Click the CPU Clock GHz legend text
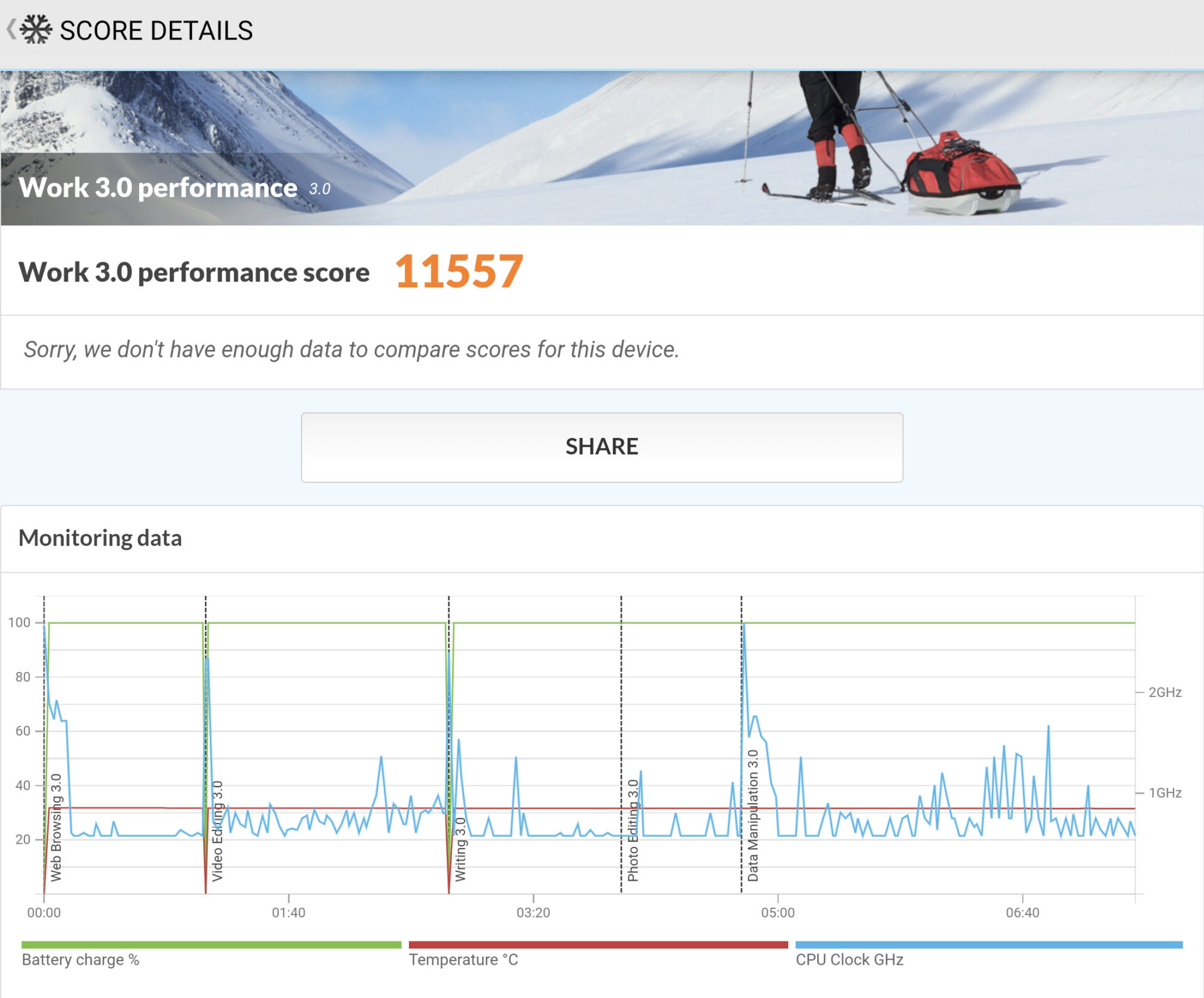 click(849, 960)
